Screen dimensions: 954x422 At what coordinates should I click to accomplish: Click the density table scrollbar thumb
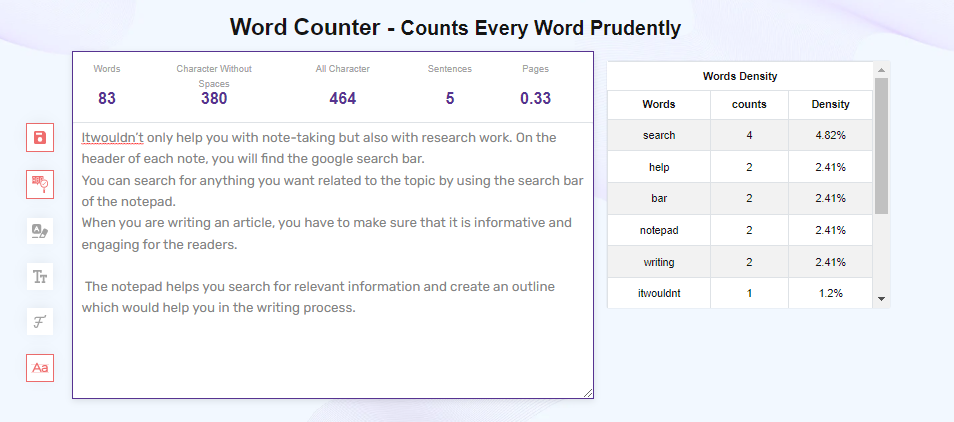pos(882,145)
